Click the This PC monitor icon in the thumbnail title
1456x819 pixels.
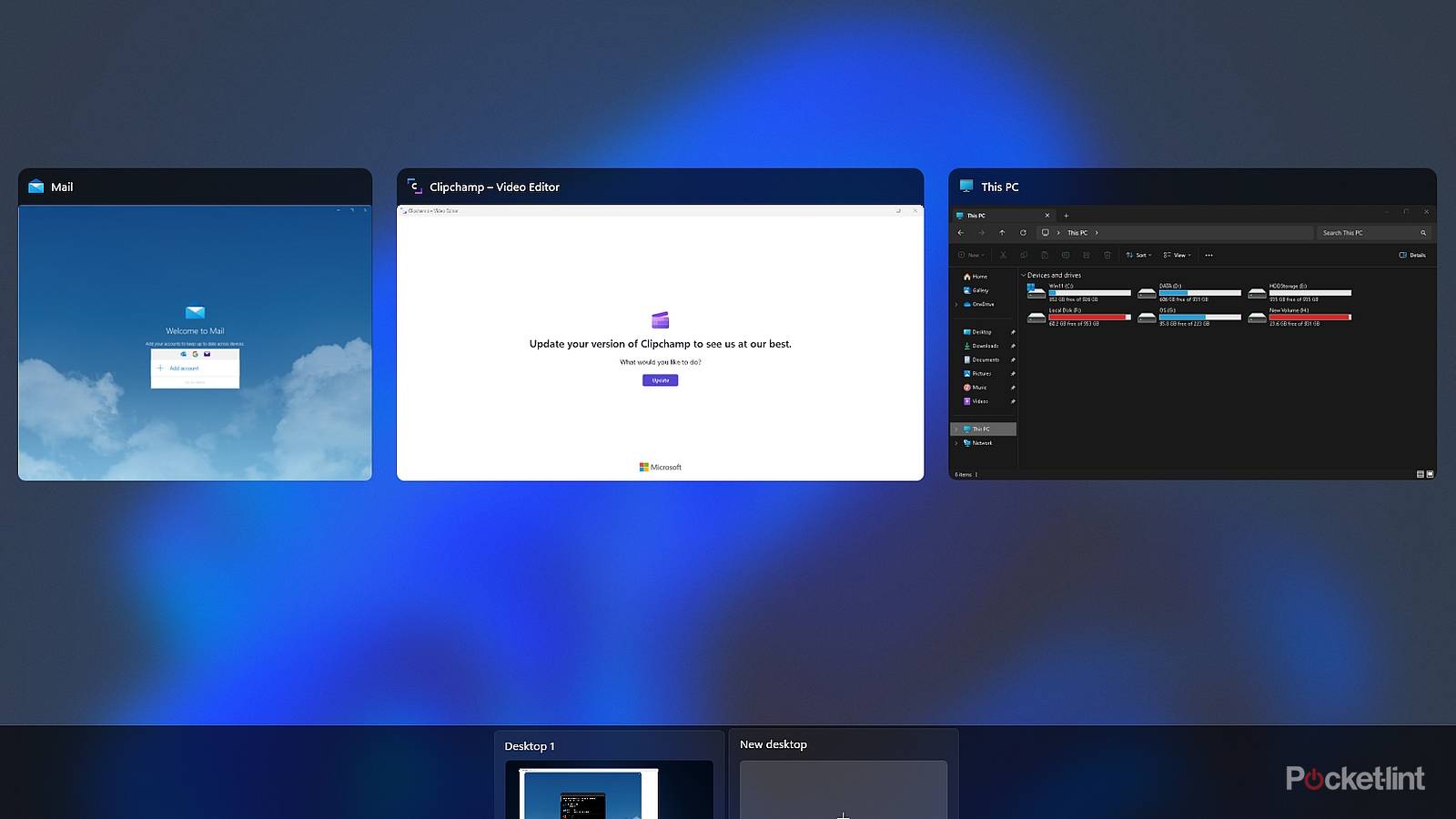click(x=966, y=187)
